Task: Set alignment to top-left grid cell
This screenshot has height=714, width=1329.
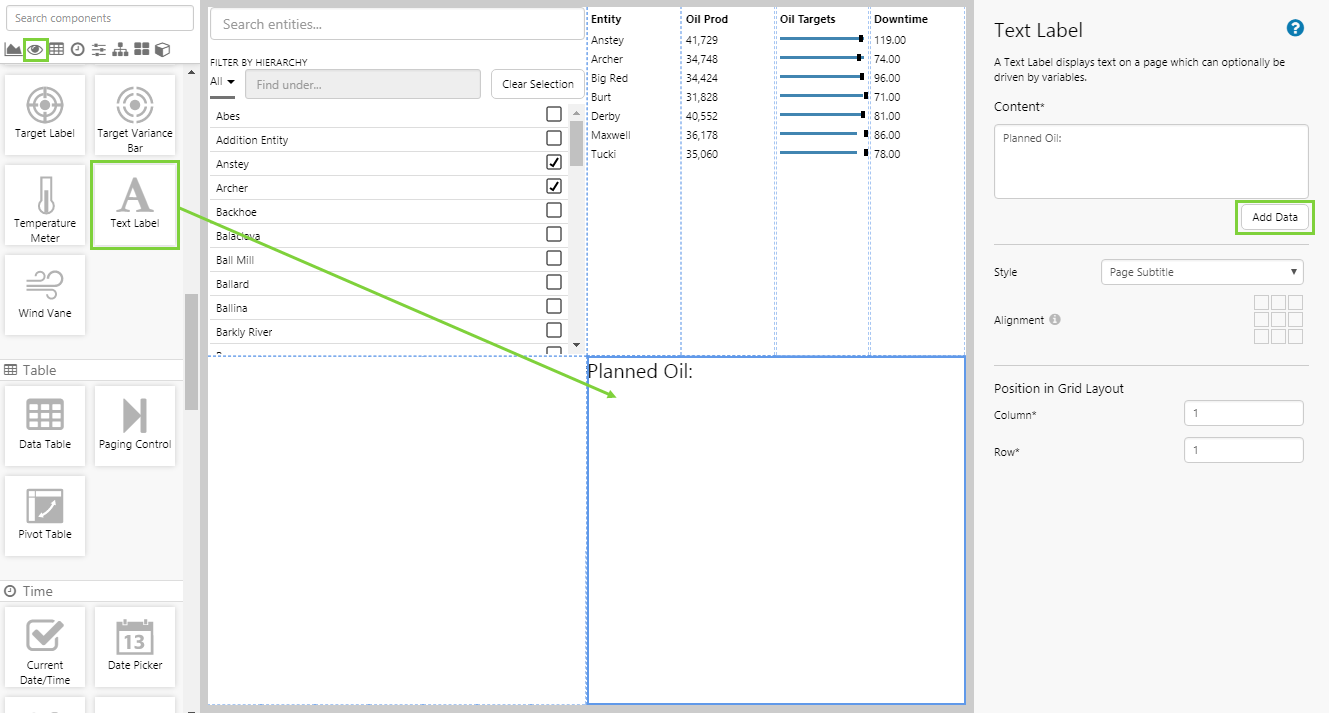Action: coord(1262,303)
